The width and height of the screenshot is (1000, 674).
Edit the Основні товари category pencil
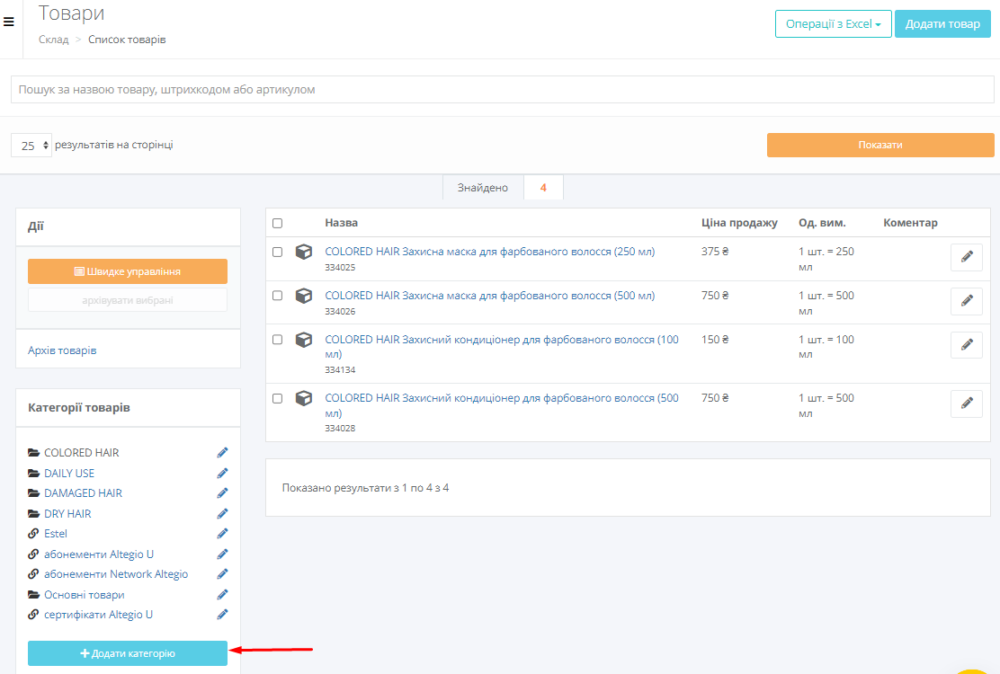[x=222, y=594]
